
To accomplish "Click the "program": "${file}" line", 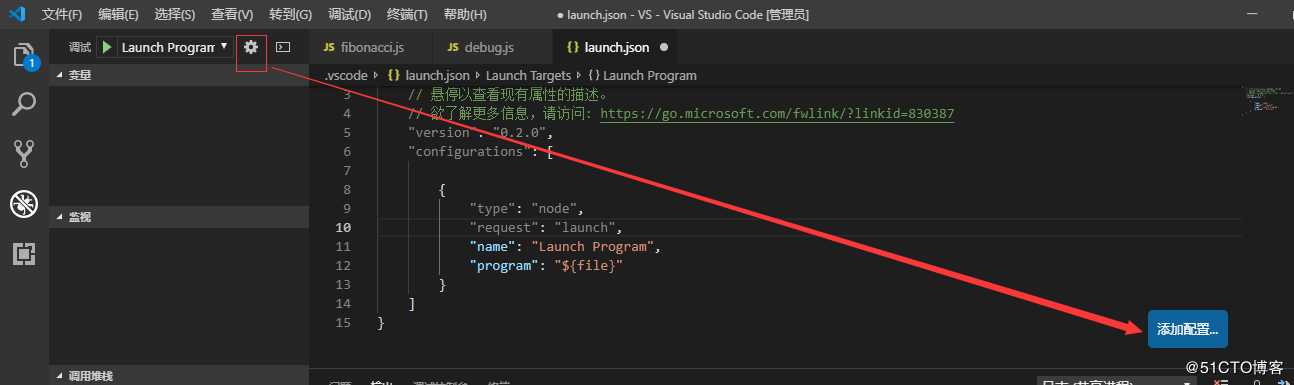I will [547, 266].
